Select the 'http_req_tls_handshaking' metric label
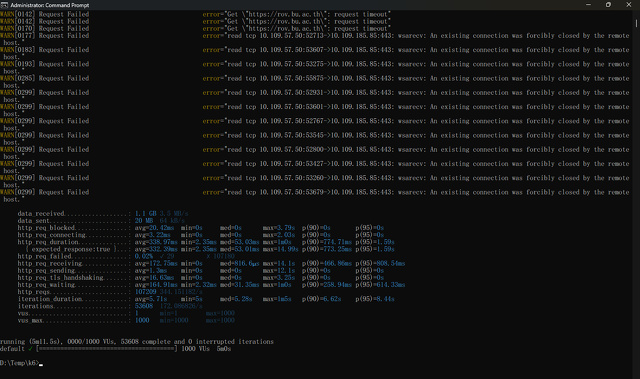 (x=60, y=277)
